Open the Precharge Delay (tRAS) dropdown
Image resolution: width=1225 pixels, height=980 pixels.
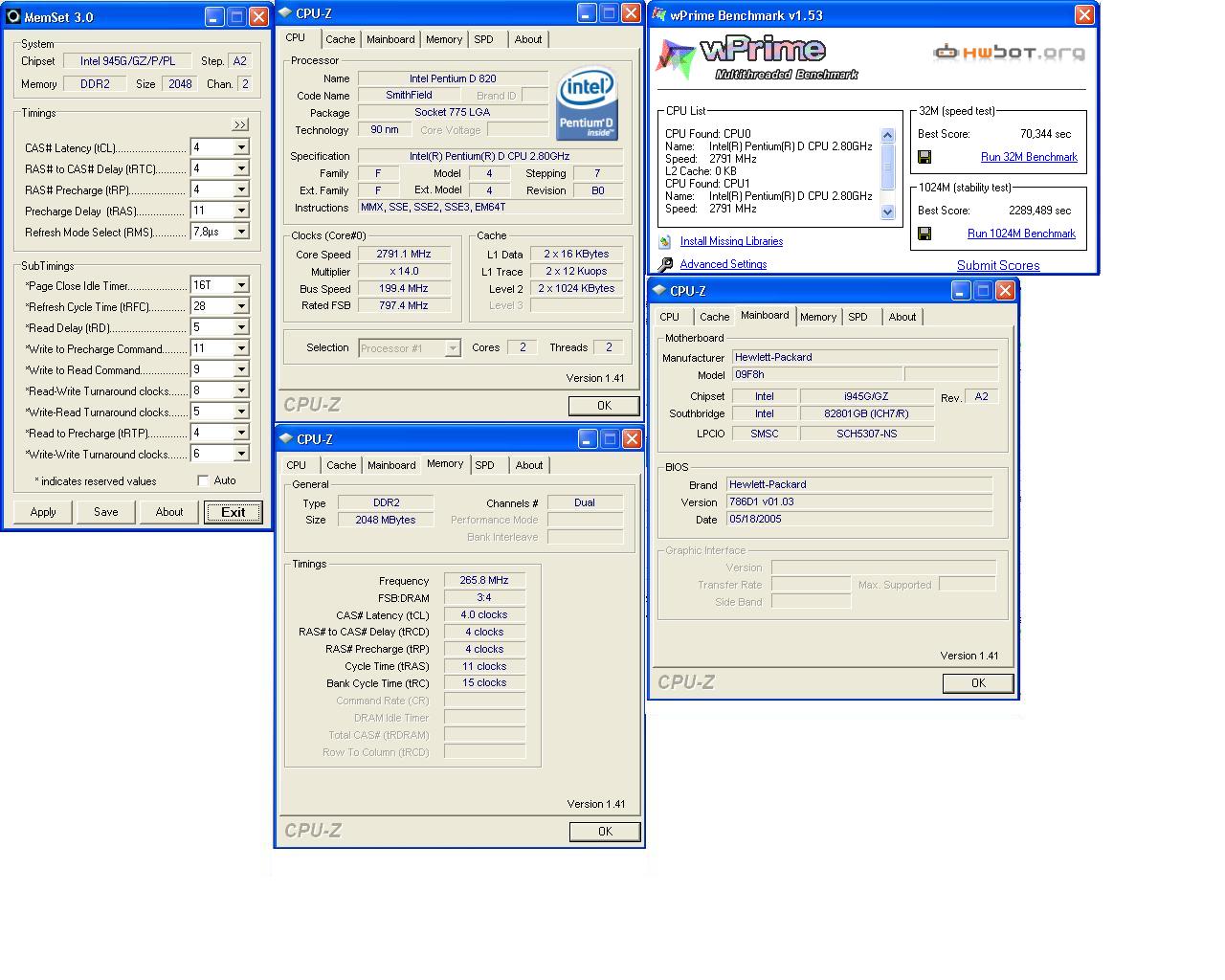[x=241, y=211]
